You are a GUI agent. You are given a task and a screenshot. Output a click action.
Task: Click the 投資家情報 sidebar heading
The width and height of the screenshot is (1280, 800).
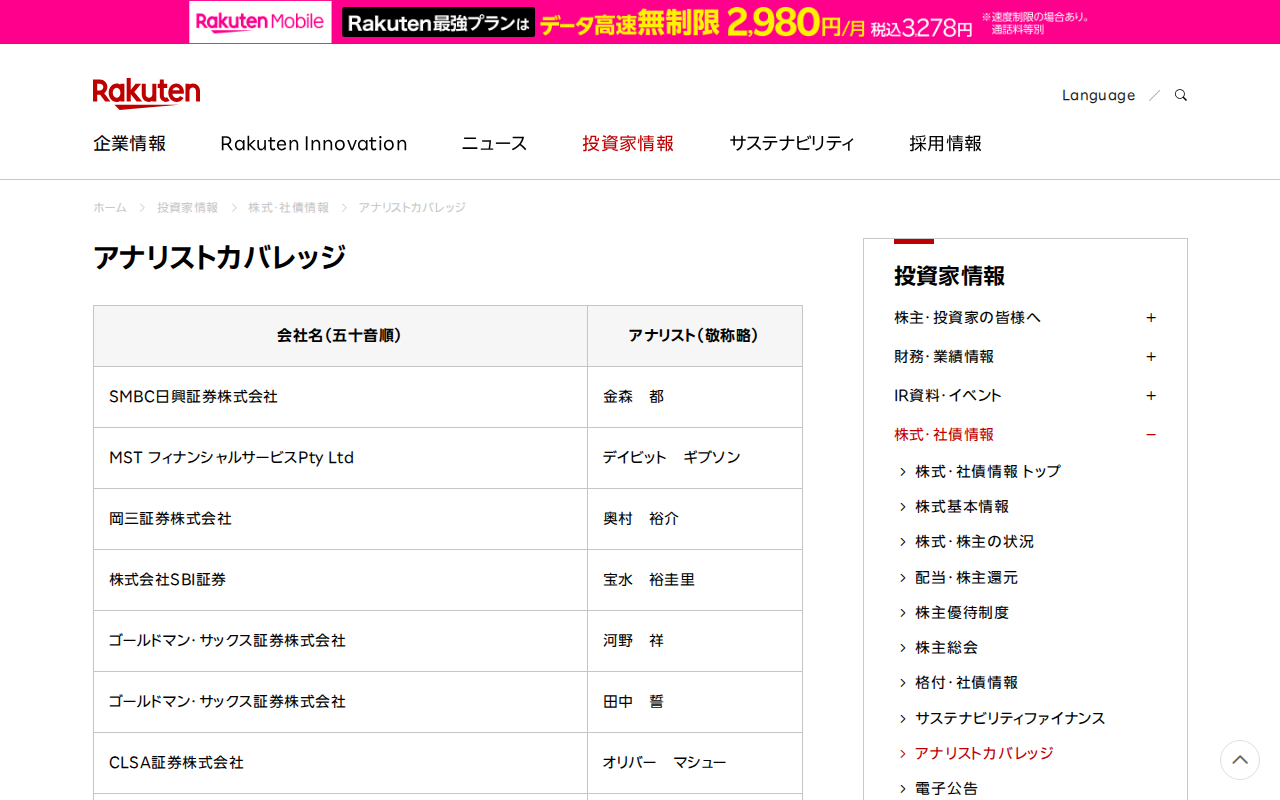[950, 276]
